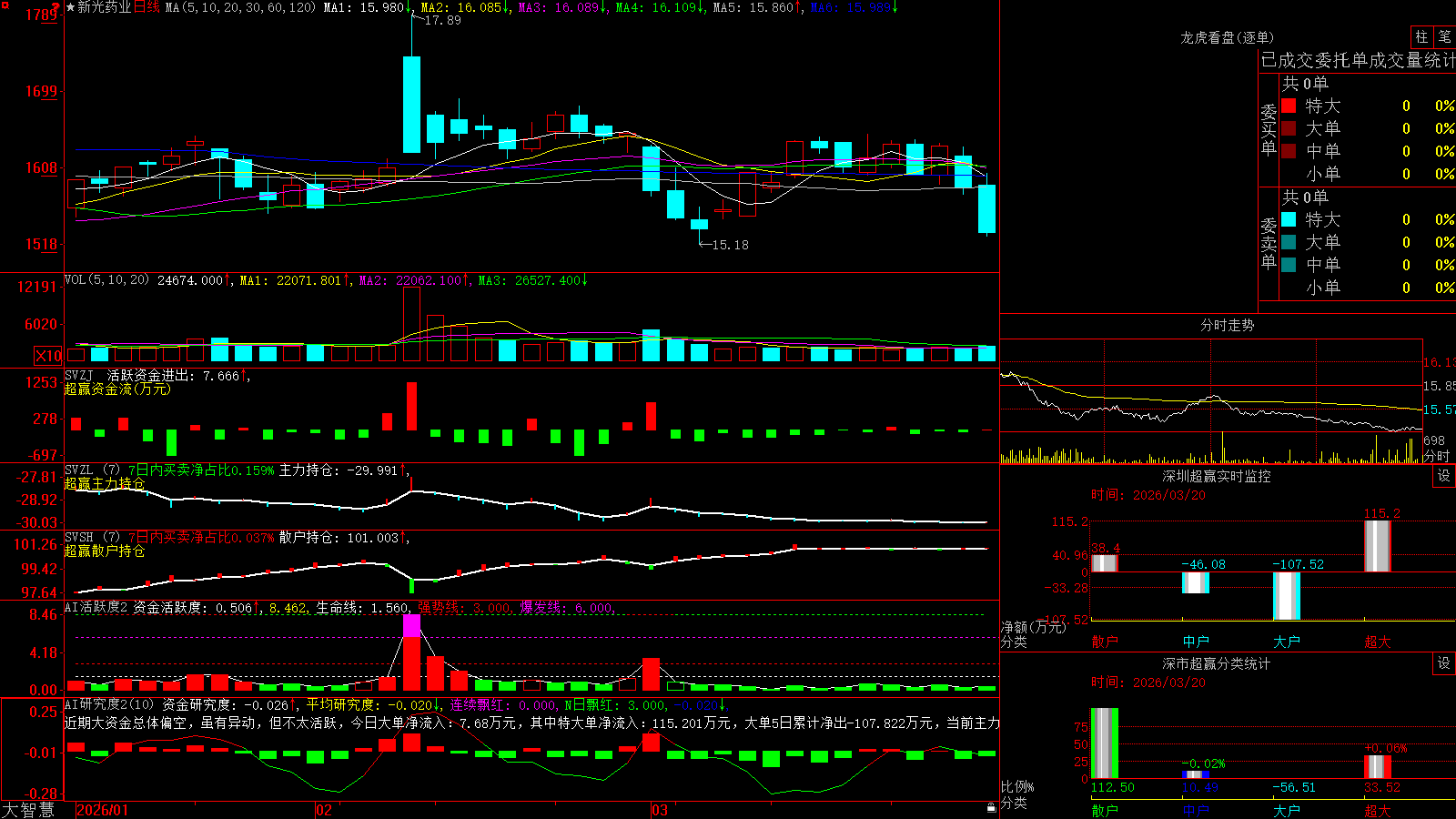Image resolution: width=1456 pixels, height=819 pixels.
Task: Click the 深市超赢分类统计 panel title
Action: 1217,663
